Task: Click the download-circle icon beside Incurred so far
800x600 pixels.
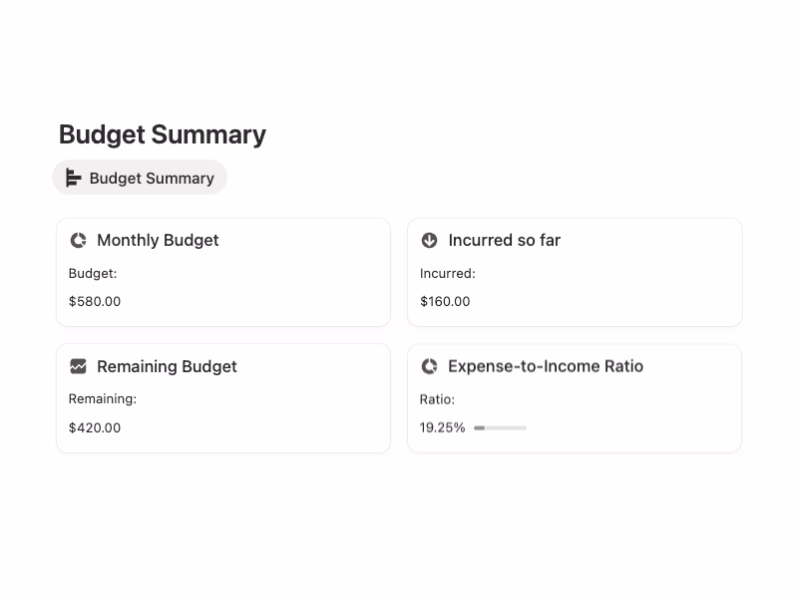Action: [428, 240]
